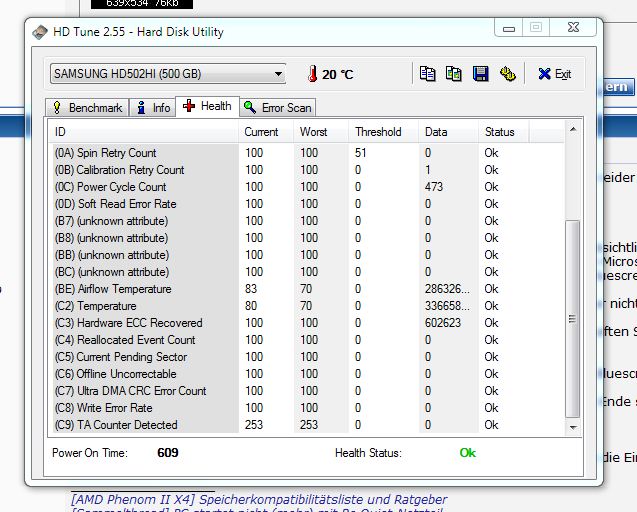The height and width of the screenshot is (512, 637).
Task: Switch to the Info tab
Action: [152, 108]
